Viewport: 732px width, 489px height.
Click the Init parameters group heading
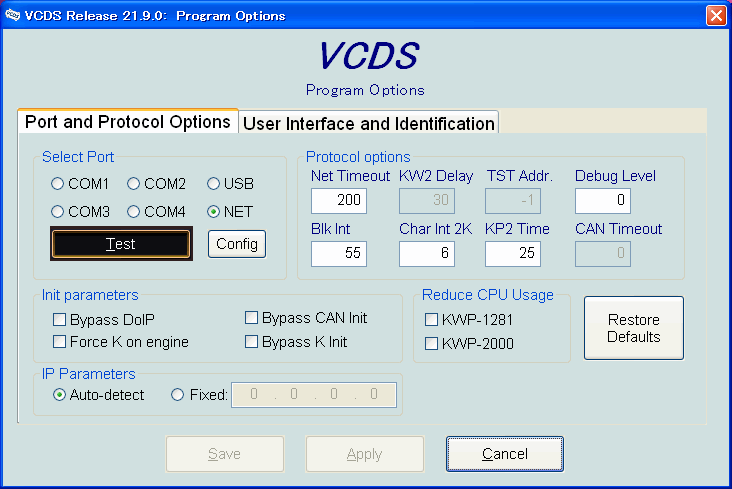(90, 295)
